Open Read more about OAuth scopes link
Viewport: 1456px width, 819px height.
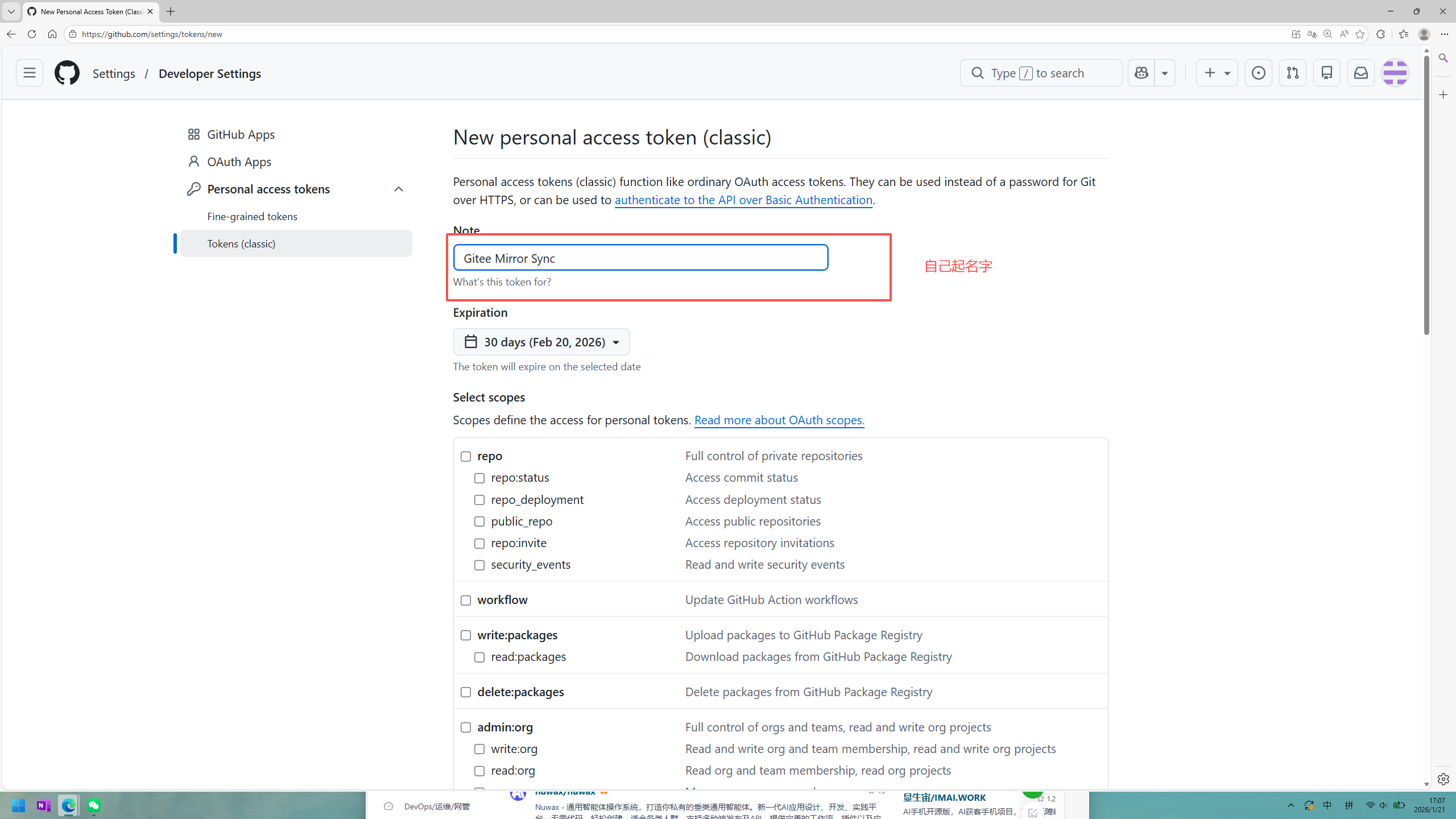(x=779, y=420)
